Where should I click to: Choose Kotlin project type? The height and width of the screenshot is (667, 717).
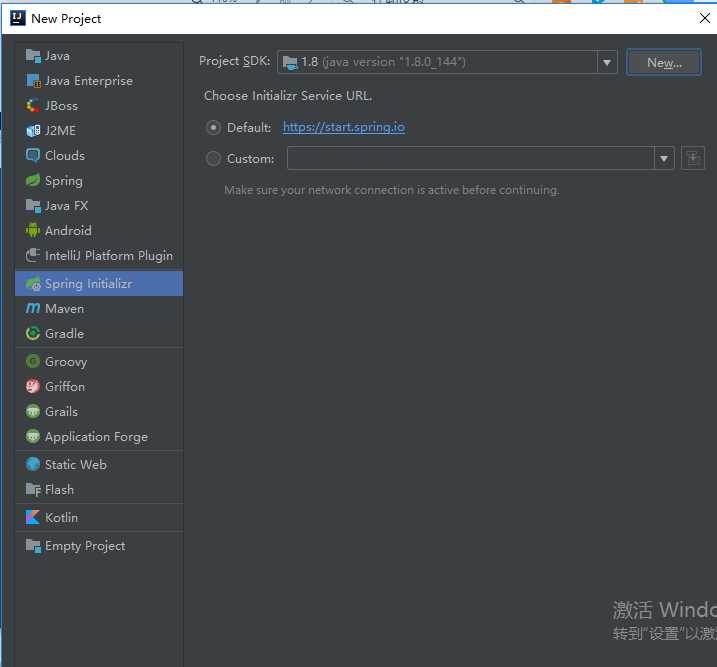pos(99,518)
